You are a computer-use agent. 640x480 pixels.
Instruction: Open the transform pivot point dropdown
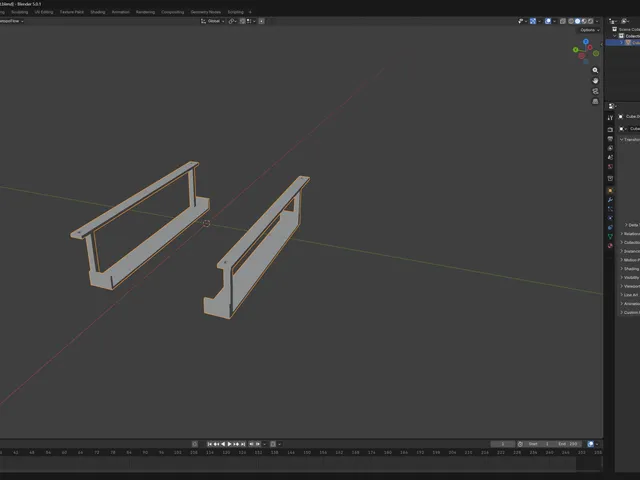tap(233, 21)
